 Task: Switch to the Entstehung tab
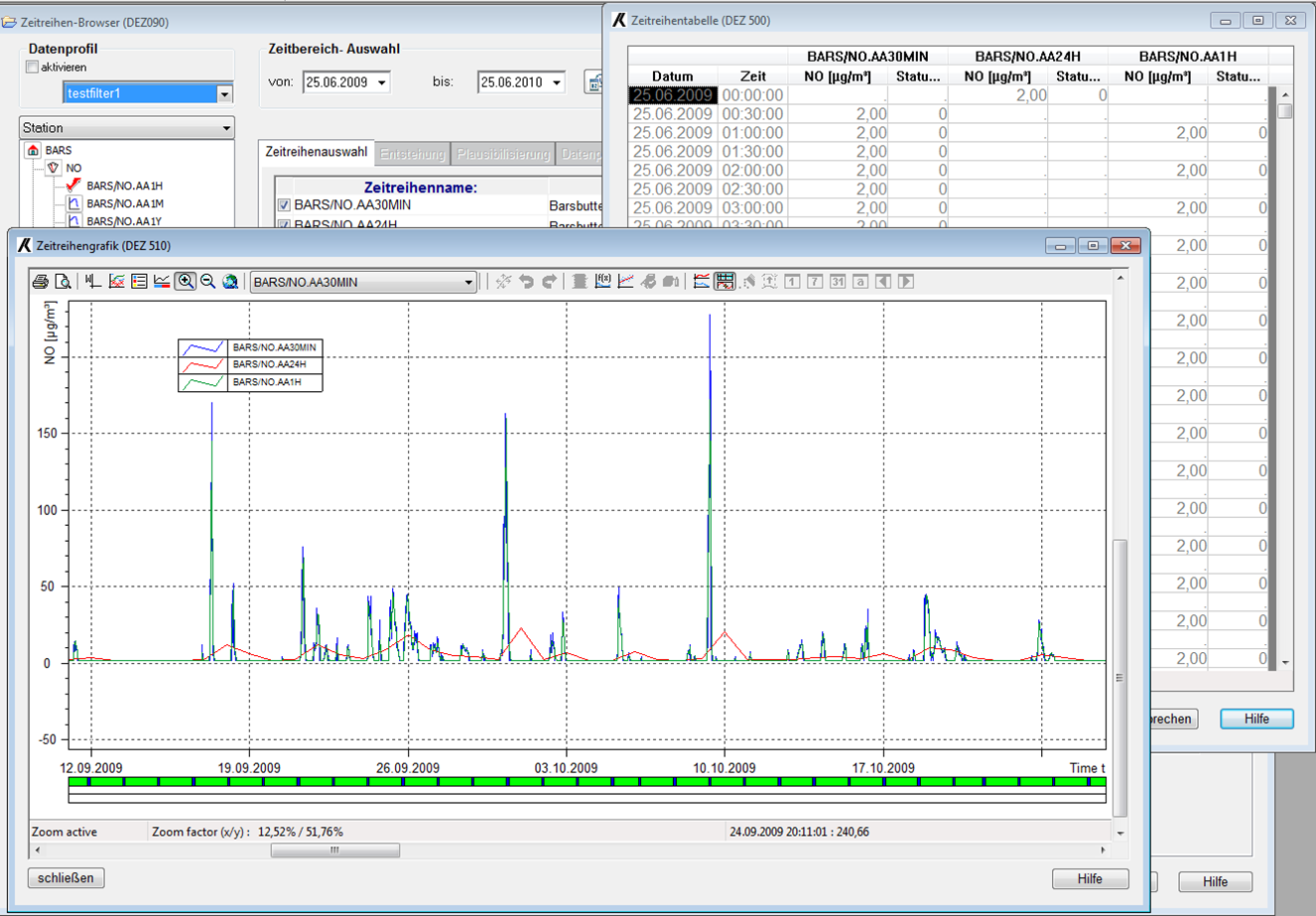[x=412, y=154]
